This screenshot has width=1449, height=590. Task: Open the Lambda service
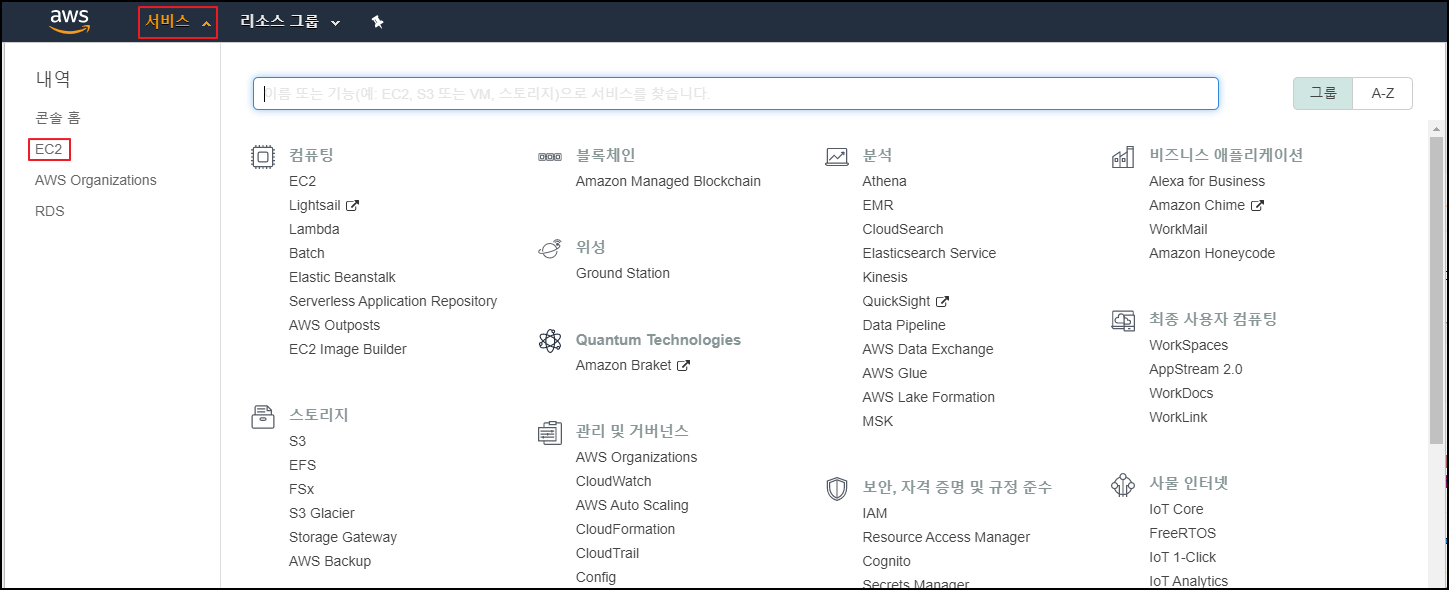pos(314,229)
